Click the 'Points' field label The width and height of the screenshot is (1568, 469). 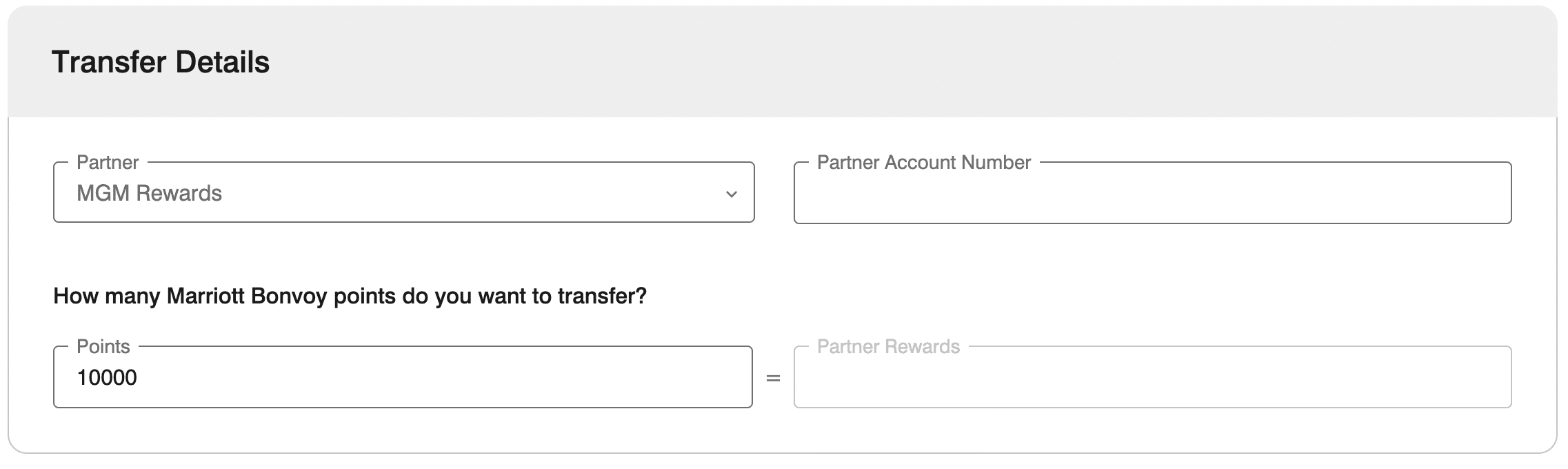[103, 347]
